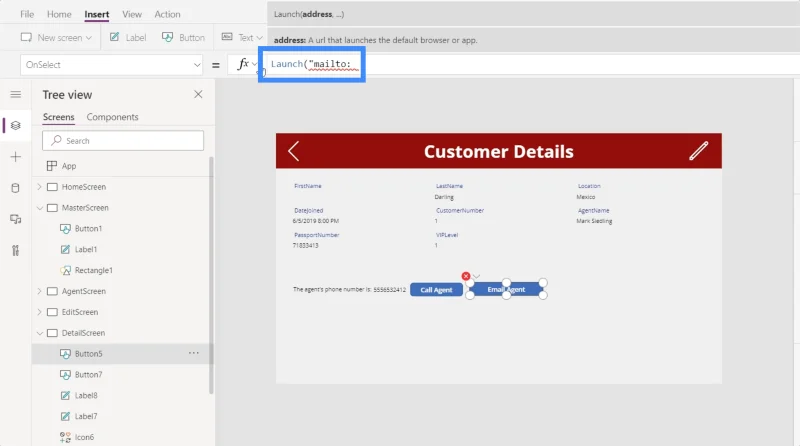Open the Advanced tools icon in left rail

pos(16,250)
